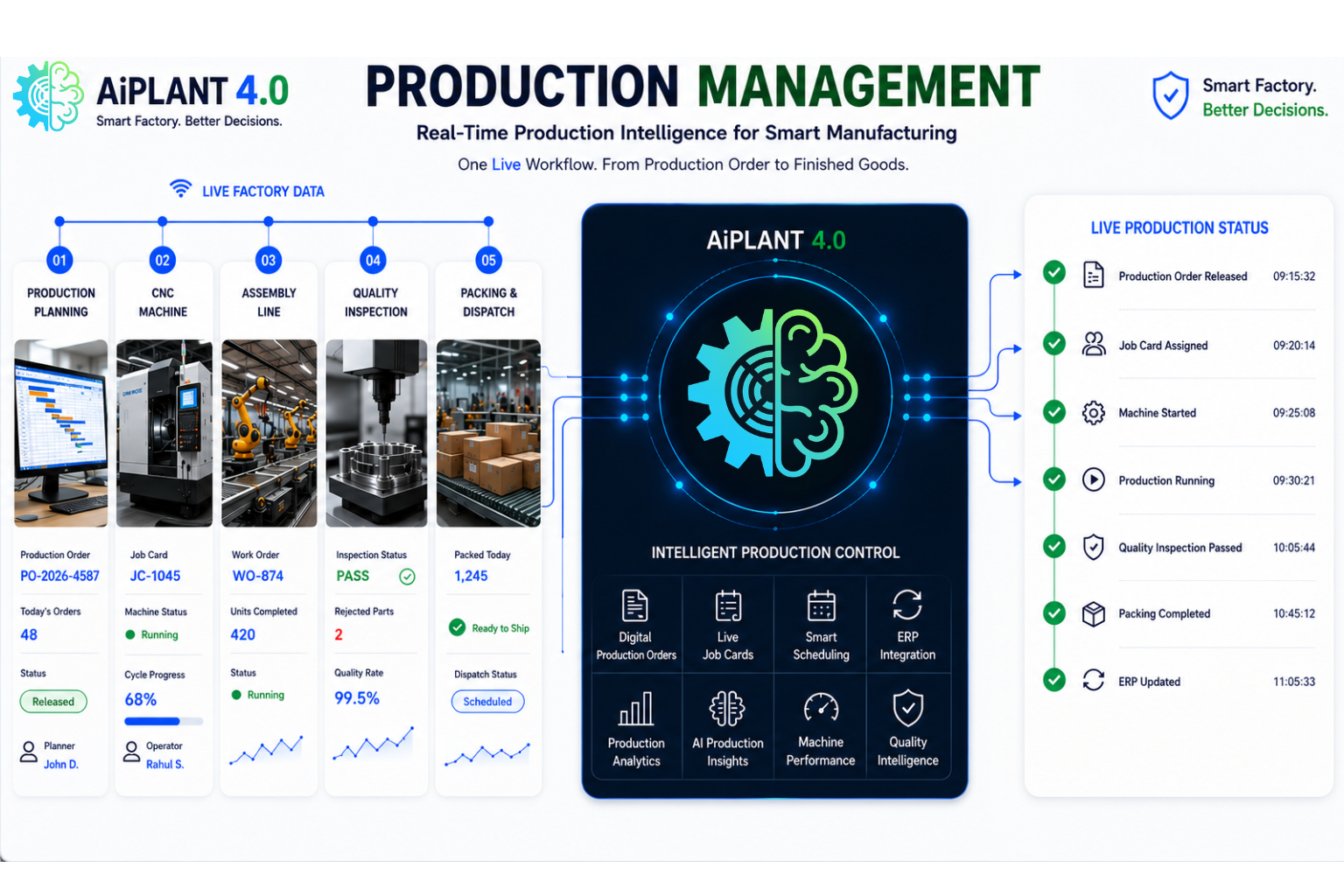The height and width of the screenshot is (896, 1344).
Task: Select the AI Production Insights brain icon
Action: [727, 709]
